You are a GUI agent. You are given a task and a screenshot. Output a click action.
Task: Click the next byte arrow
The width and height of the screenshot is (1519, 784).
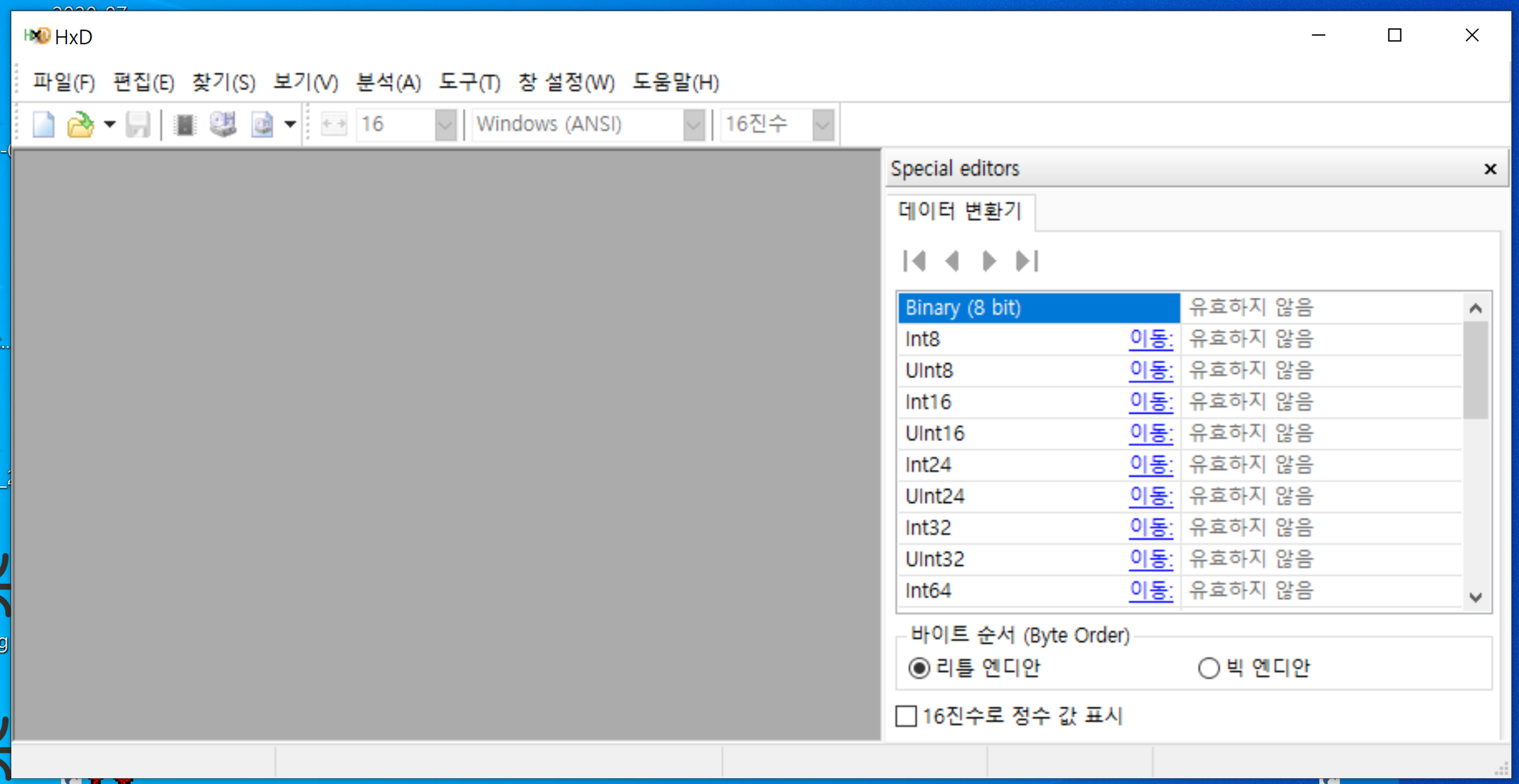click(989, 261)
